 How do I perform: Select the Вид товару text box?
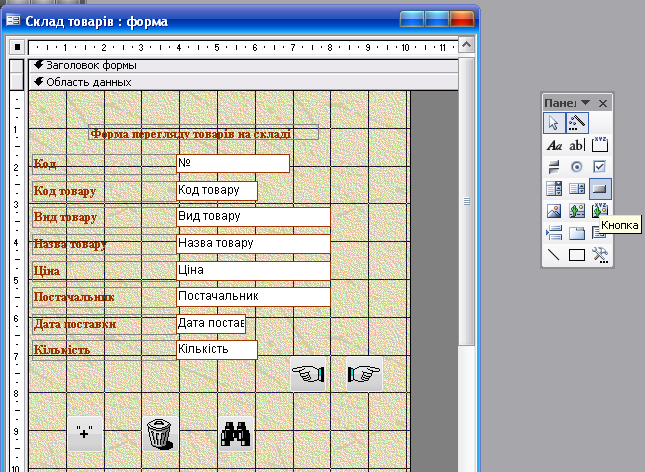click(253, 217)
